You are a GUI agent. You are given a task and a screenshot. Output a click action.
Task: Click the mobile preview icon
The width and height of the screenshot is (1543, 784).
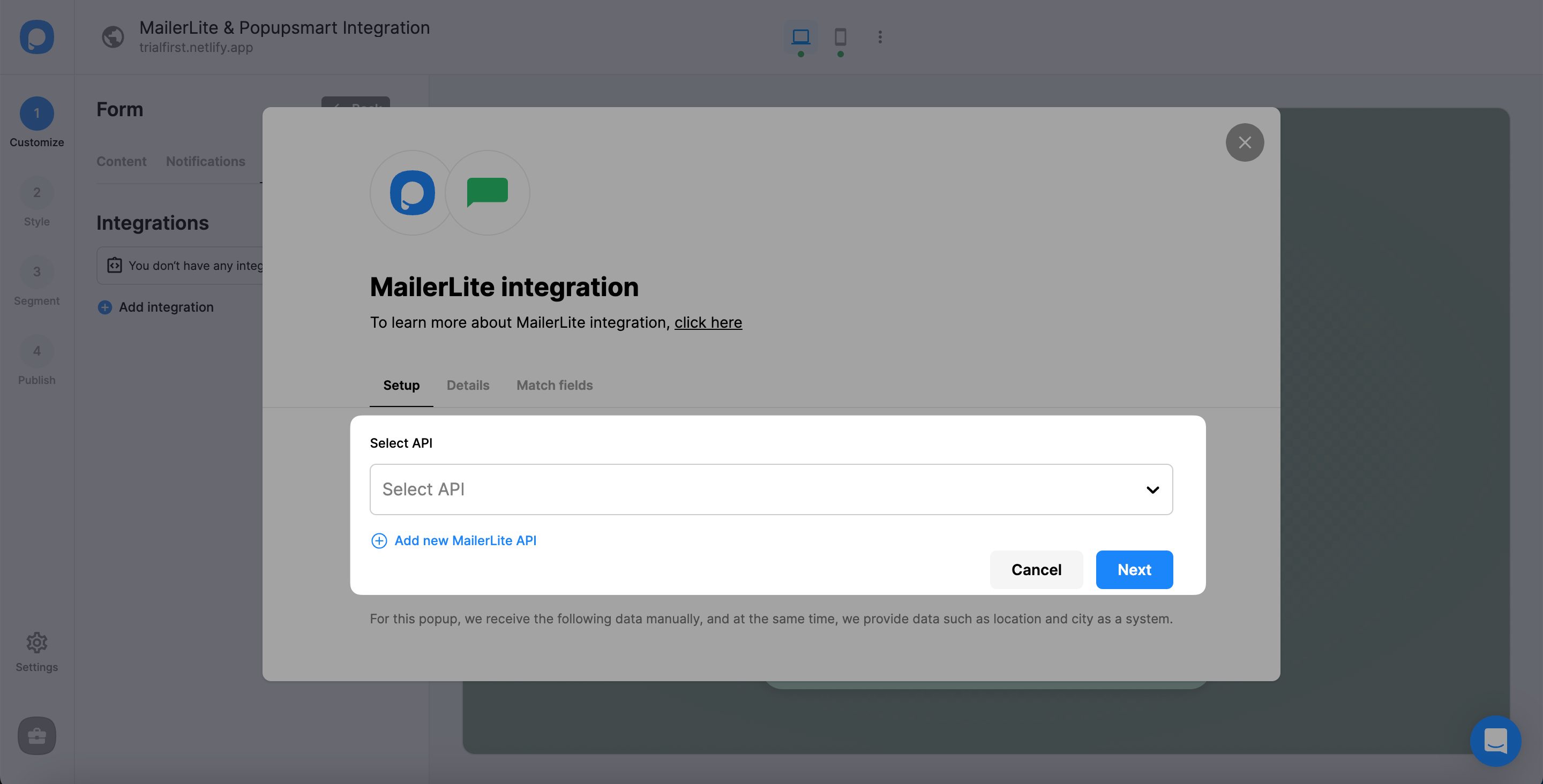[840, 37]
